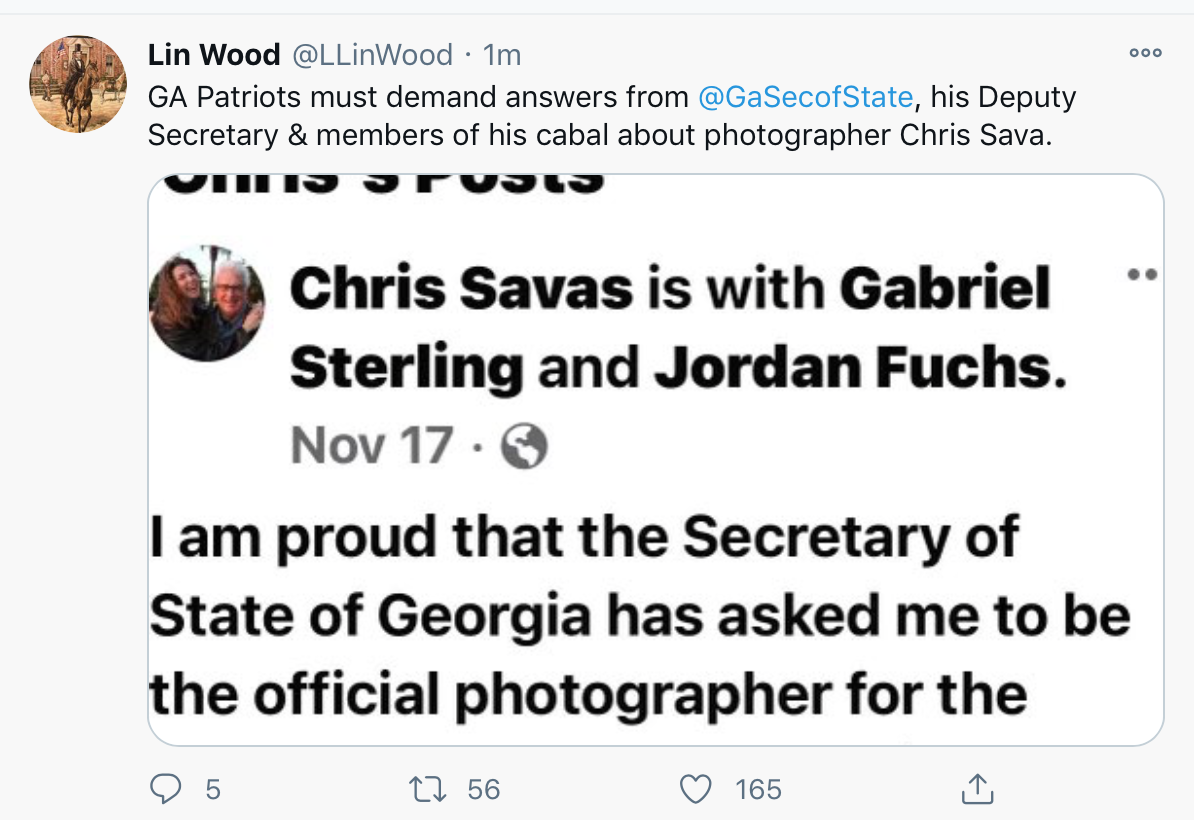The width and height of the screenshot is (1194, 820).
Task: Click the post text about official photographer
Action: 640,615
